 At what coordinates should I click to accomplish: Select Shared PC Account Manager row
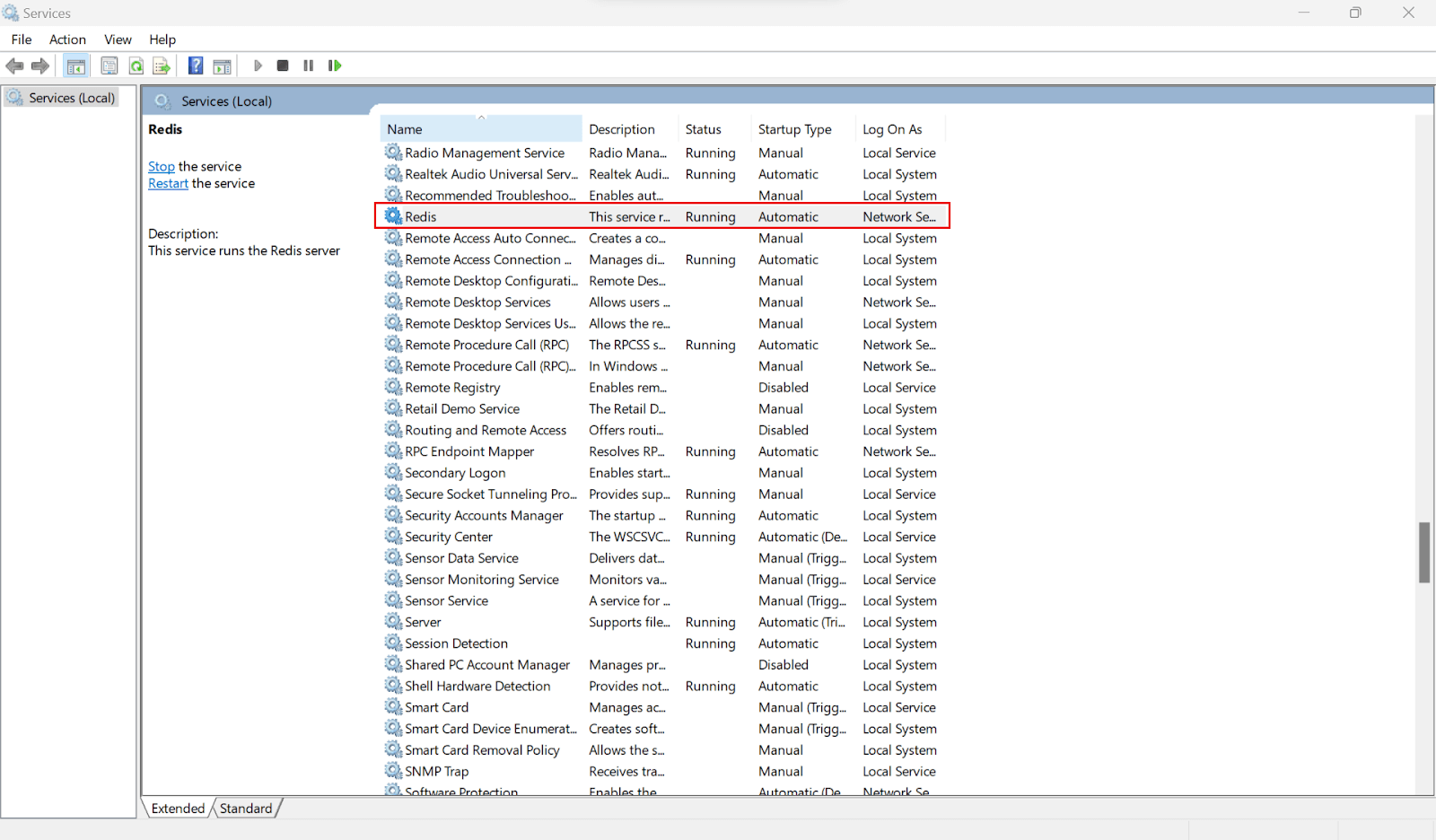pyautogui.click(x=664, y=664)
